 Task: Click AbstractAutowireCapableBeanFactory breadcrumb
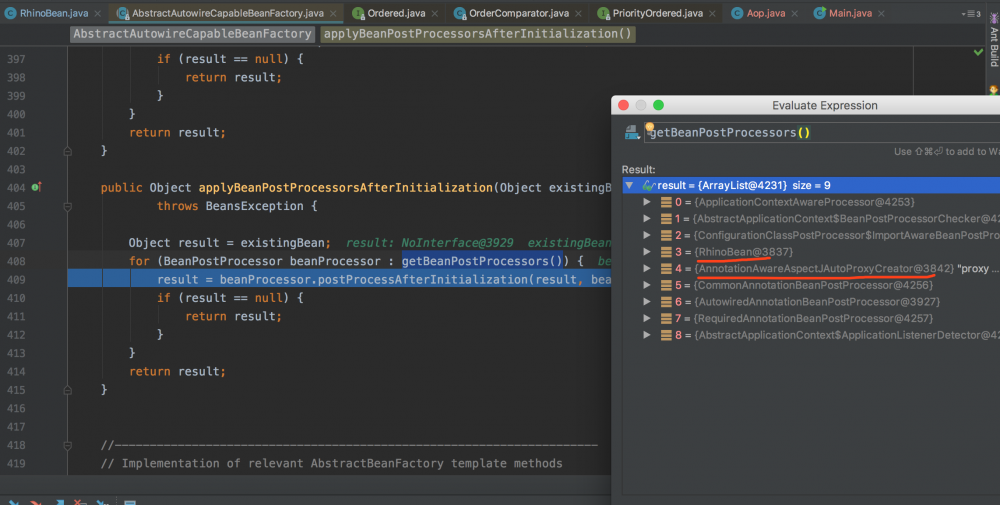193,34
